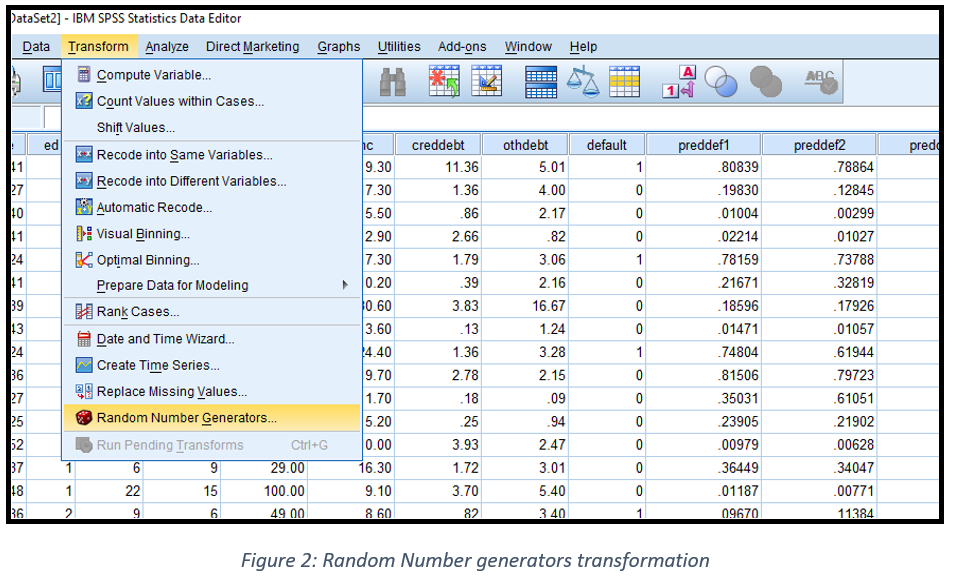Open the Add-ons menu
953x576 pixels.
(462, 46)
